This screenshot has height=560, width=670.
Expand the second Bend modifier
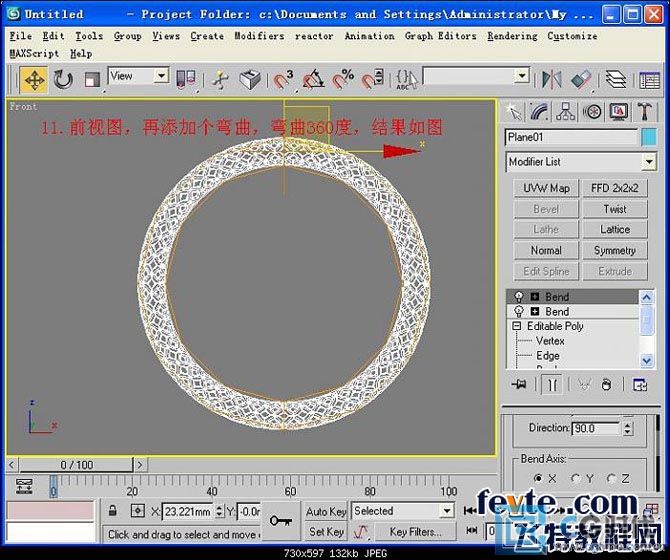535,311
